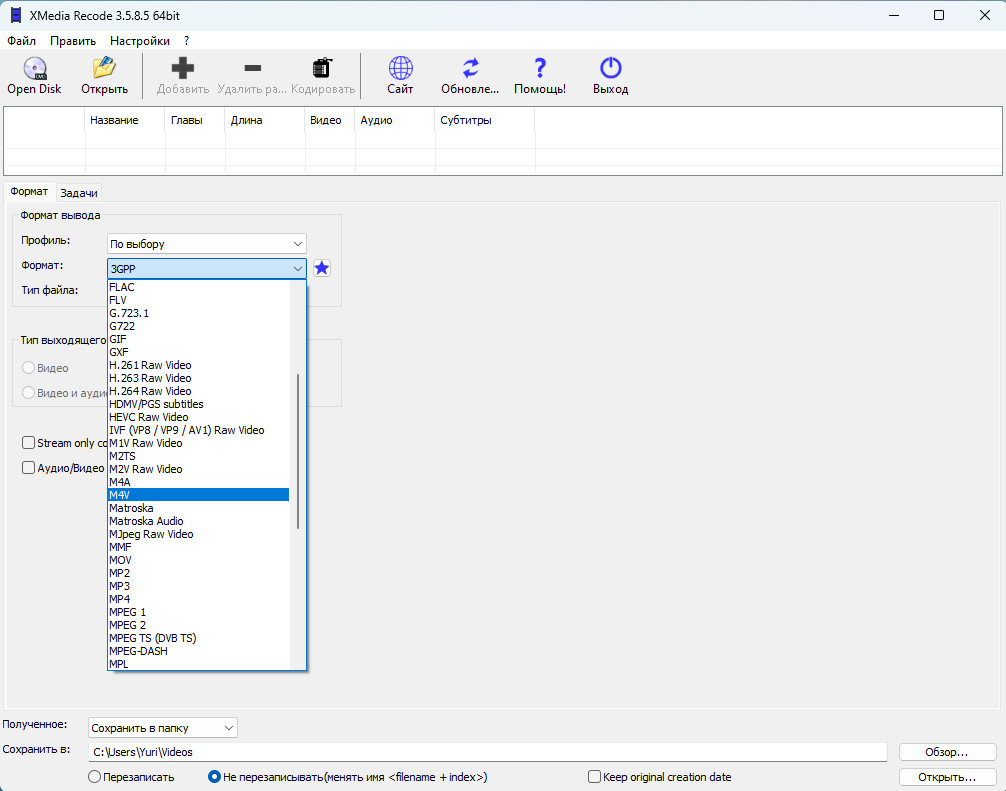Click the bottom Открыть... button
Viewport: 1006px width, 791px height.
point(947,777)
